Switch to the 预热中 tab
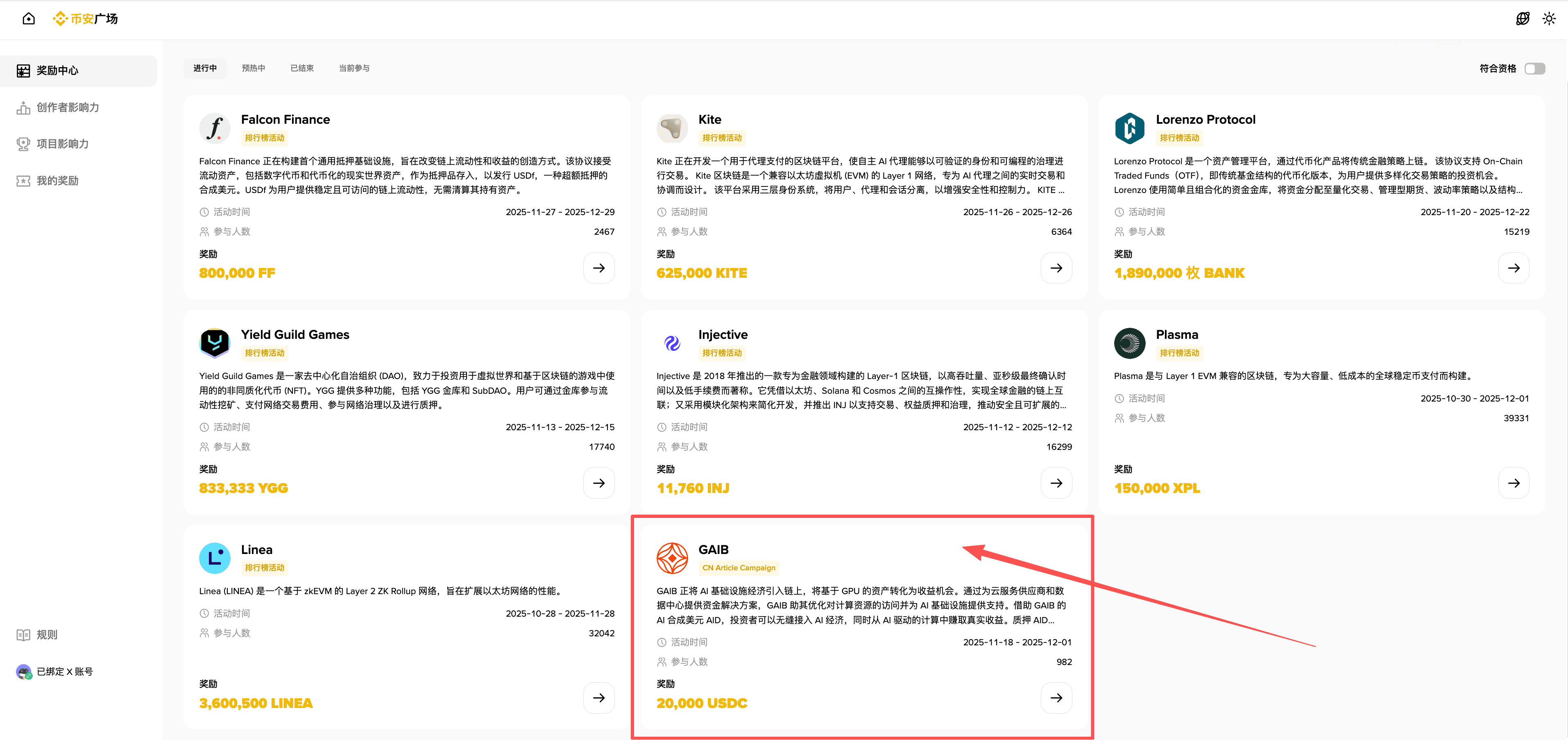This screenshot has height=740, width=1568. tap(253, 68)
